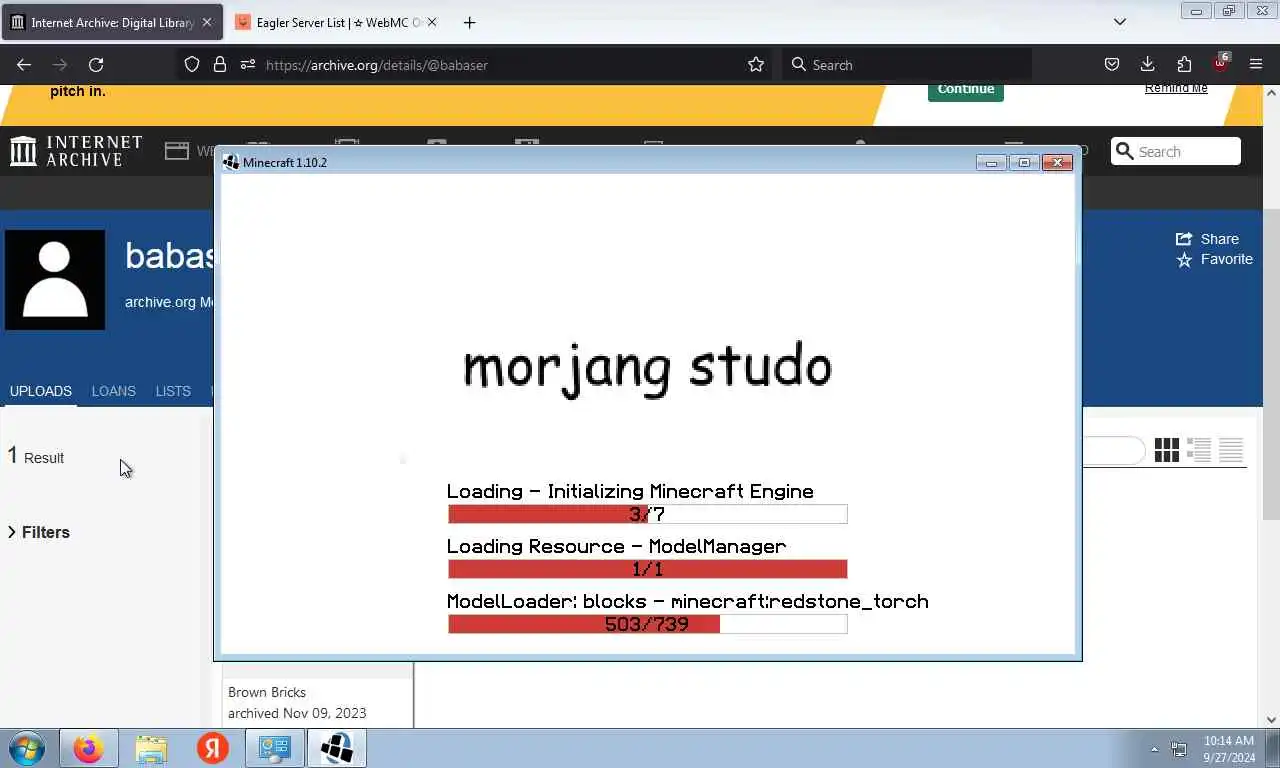
Task: Share the babaser profile
Action: point(1207,239)
